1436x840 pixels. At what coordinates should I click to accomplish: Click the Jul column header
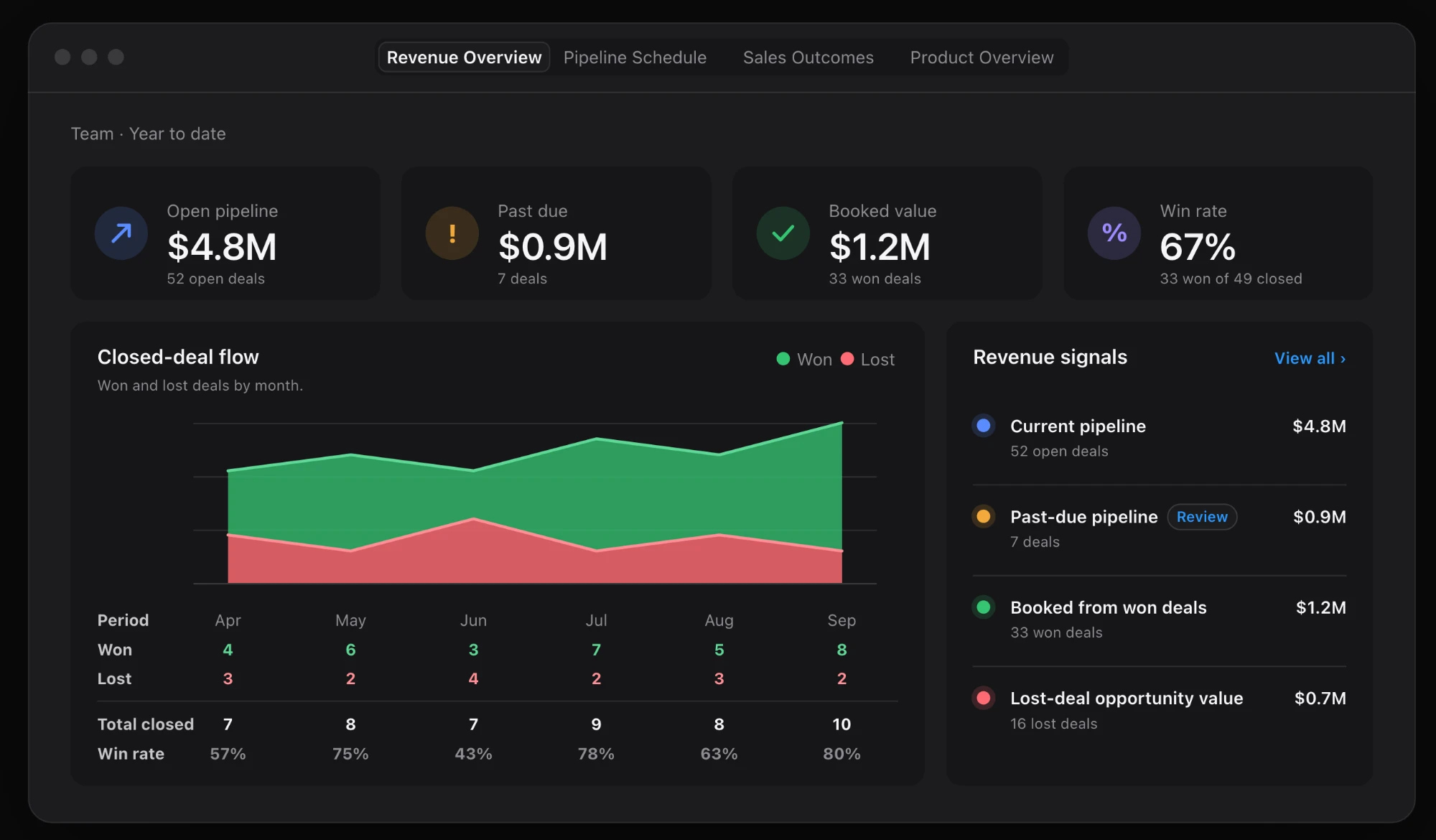(x=596, y=620)
